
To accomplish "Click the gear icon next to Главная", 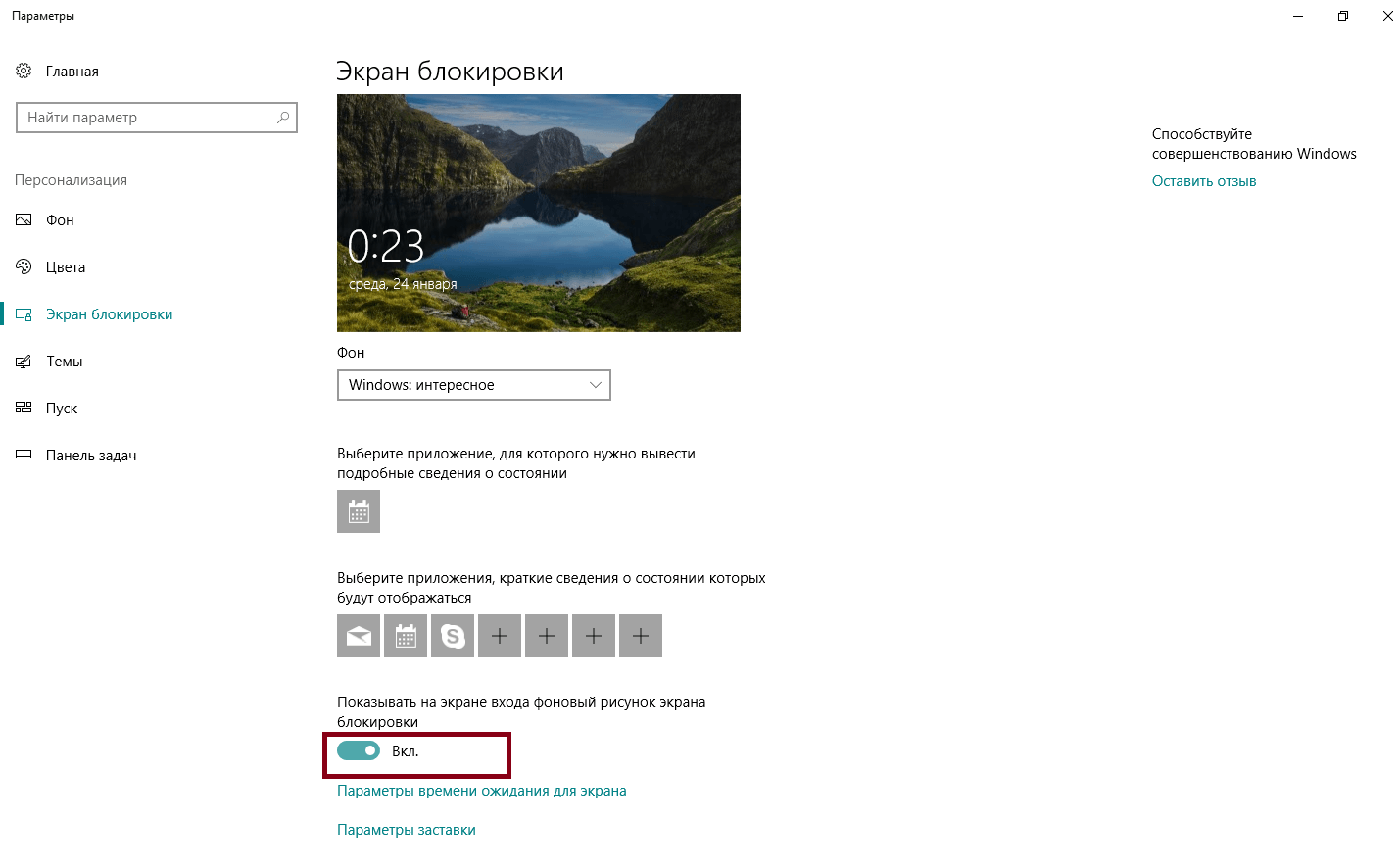I will 24,71.
